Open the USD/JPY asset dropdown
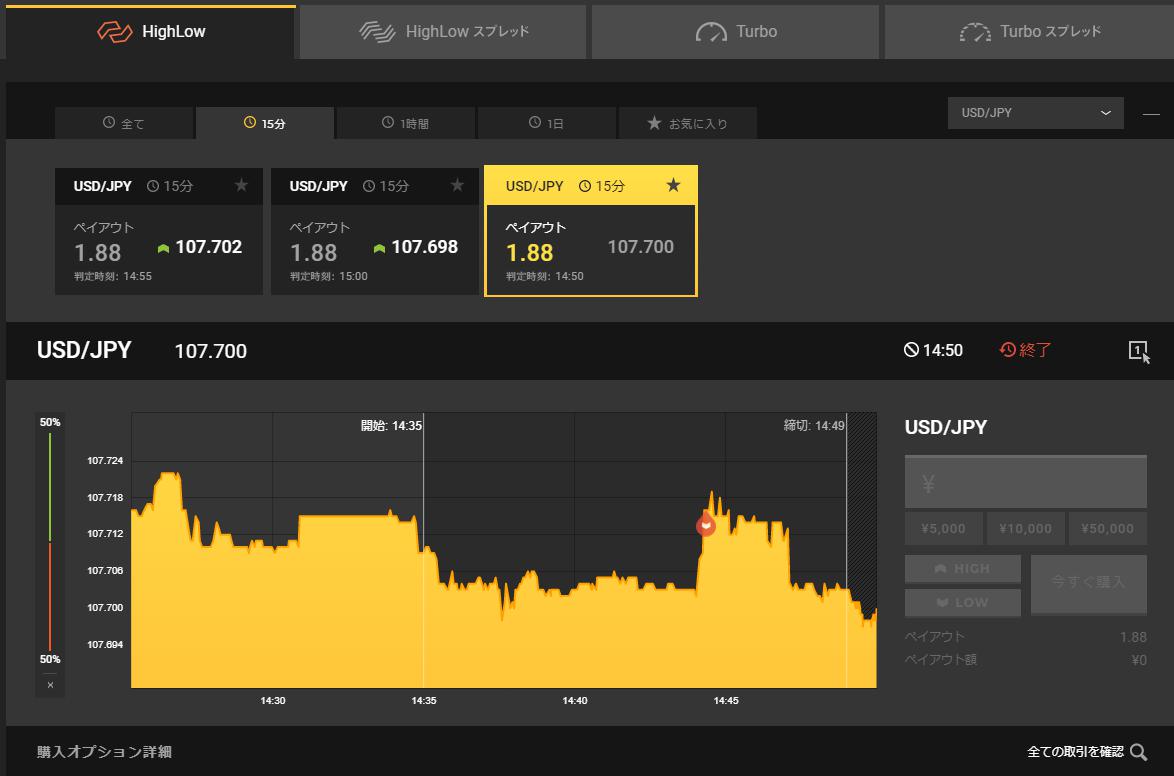Viewport: 1174px width, 776px height. coord(1035,112)
